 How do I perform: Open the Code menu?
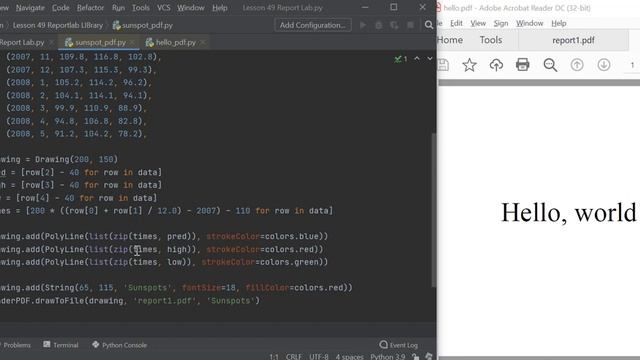pyautogui.click(x=60, y=8)
